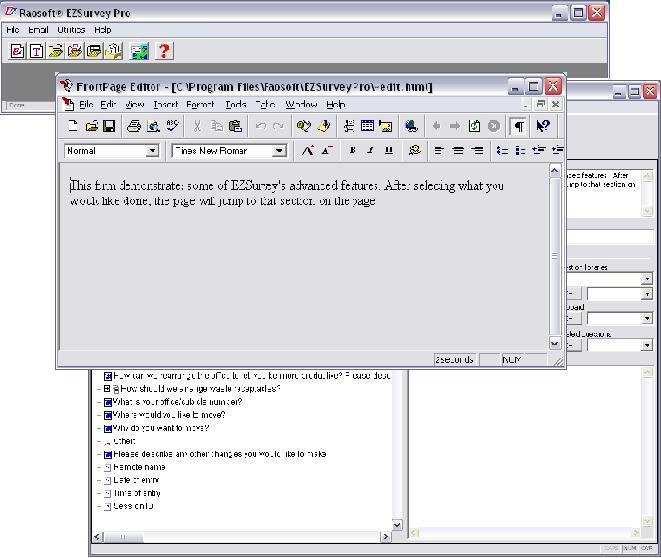Open Insert menu in FrontPage Editor
661x558 pixels.
coord(165,104)
